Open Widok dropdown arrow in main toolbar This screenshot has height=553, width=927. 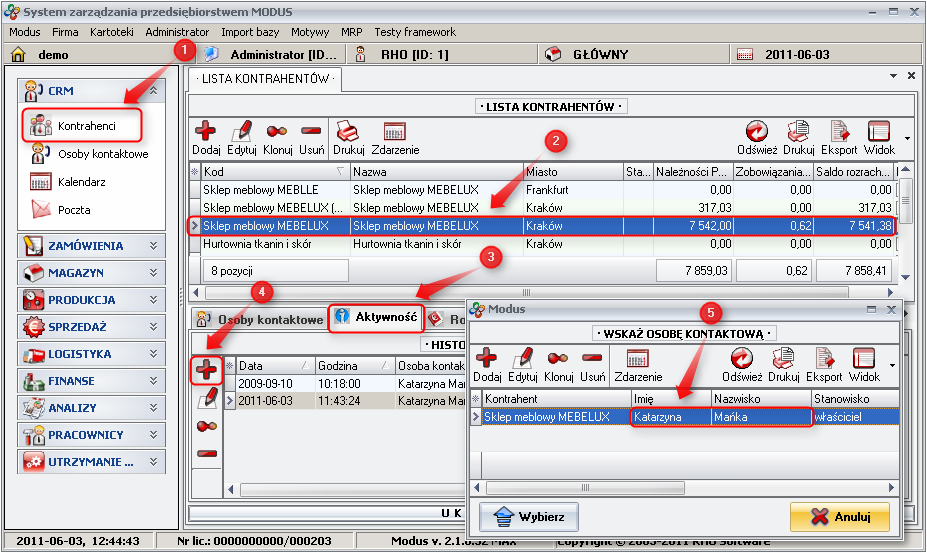point(907,137)
